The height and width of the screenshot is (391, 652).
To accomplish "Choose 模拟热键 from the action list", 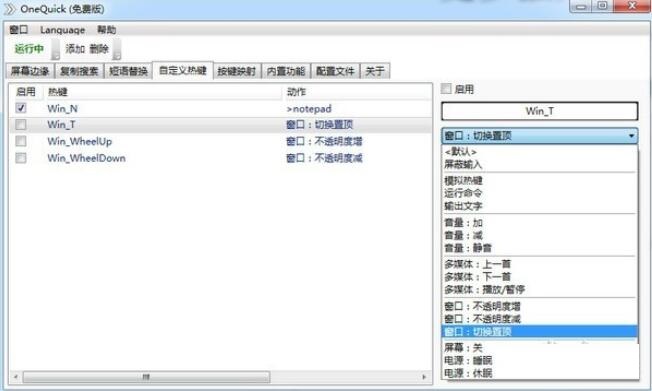I will (539, 181).
